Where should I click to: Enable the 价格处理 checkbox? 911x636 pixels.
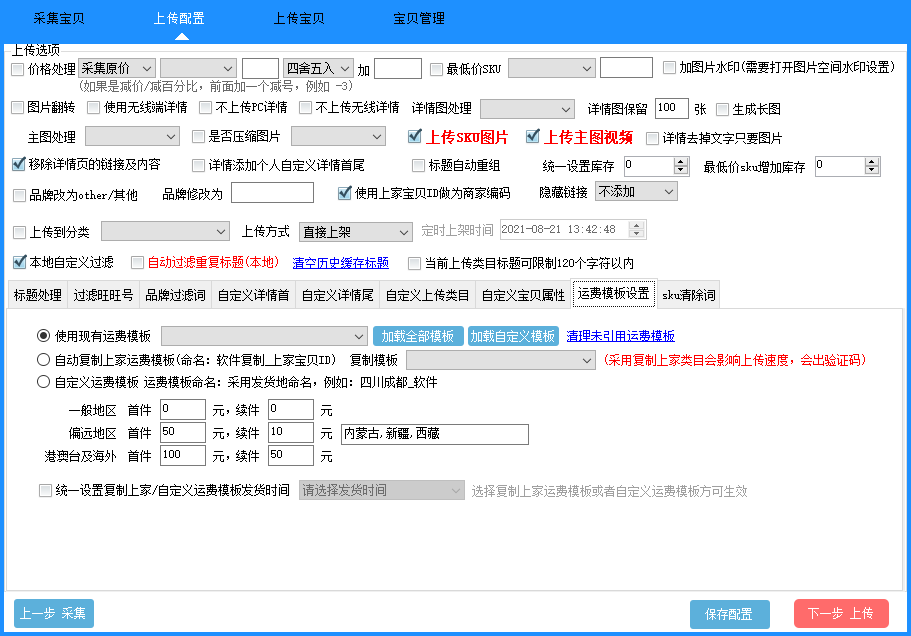point(18,69)
